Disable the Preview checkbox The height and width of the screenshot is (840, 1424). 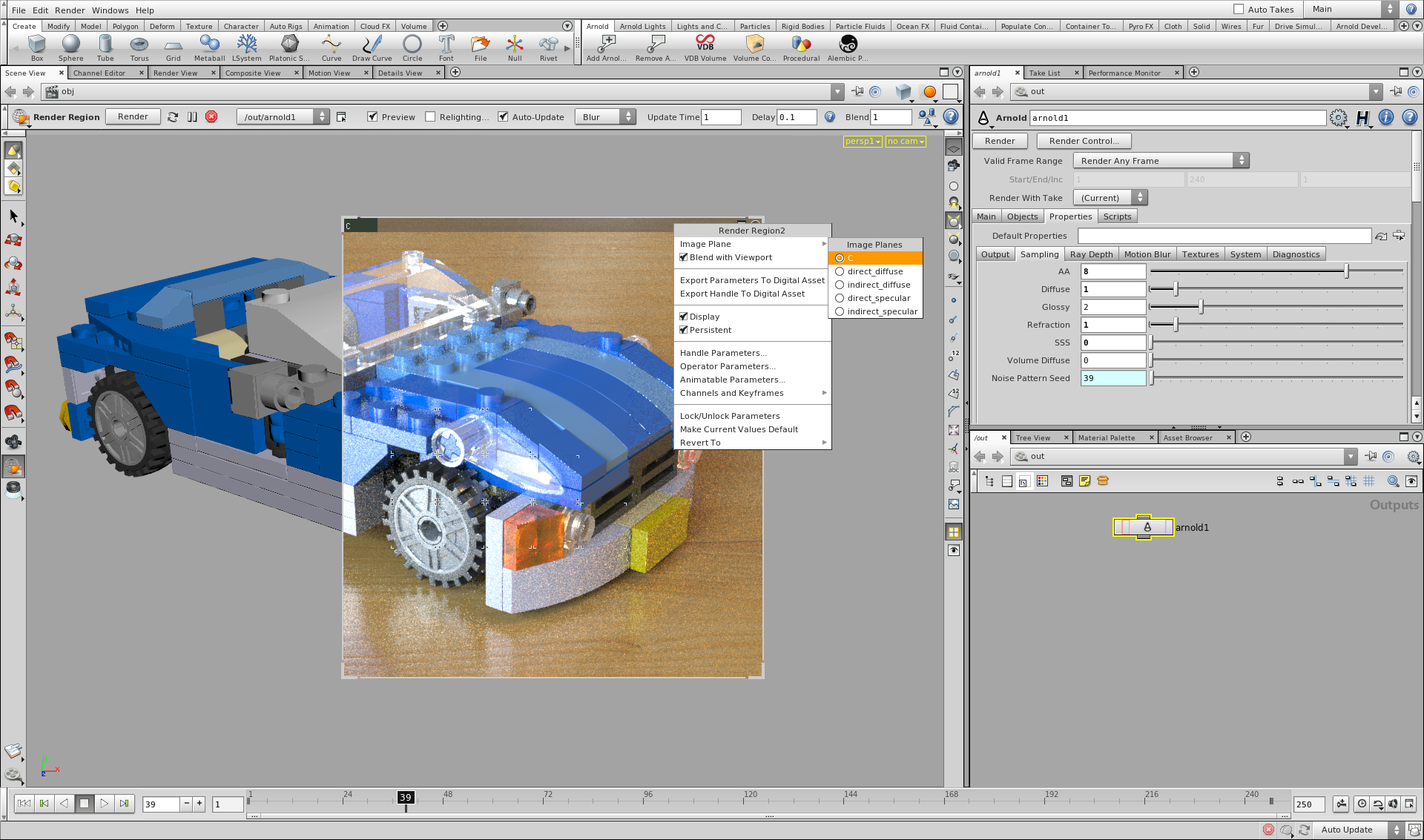pos(372,117)
